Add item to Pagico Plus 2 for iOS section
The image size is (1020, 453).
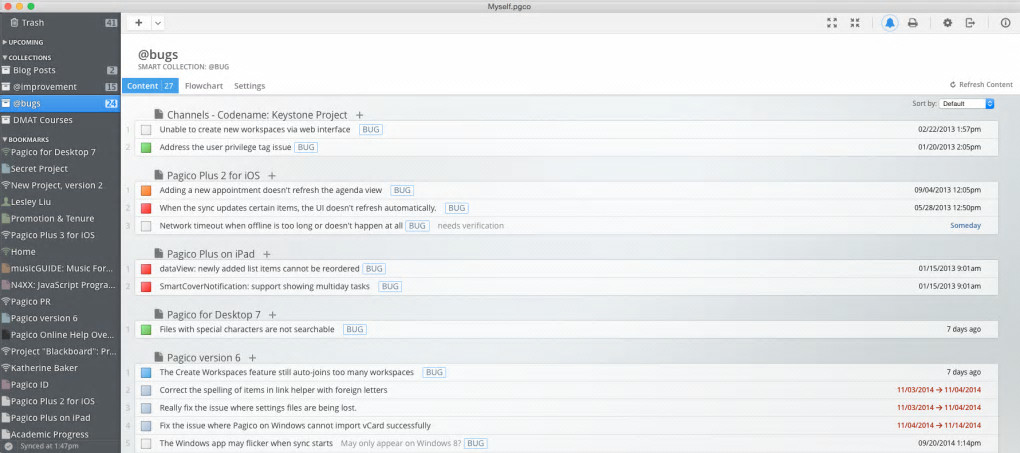[272, 176]
